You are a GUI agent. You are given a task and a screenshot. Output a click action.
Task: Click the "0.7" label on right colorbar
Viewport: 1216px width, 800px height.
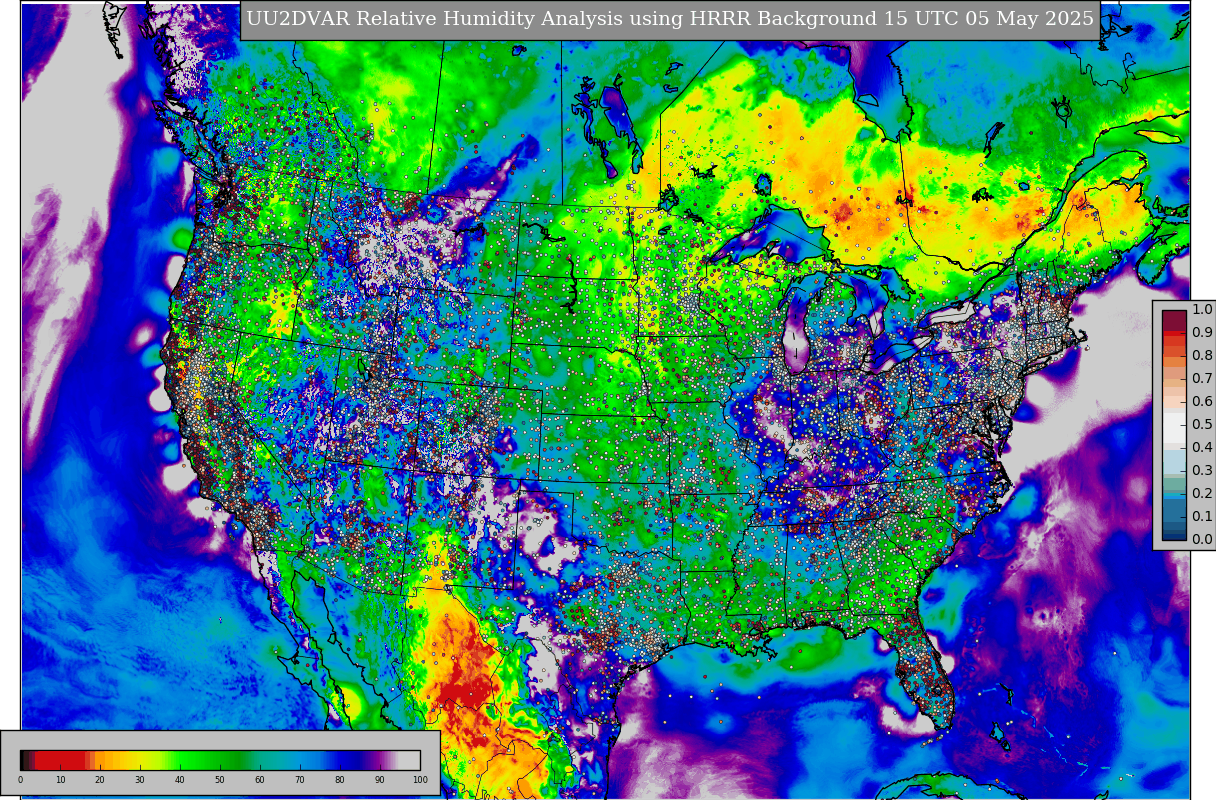pyautogui.click(x=1202, y=378)
